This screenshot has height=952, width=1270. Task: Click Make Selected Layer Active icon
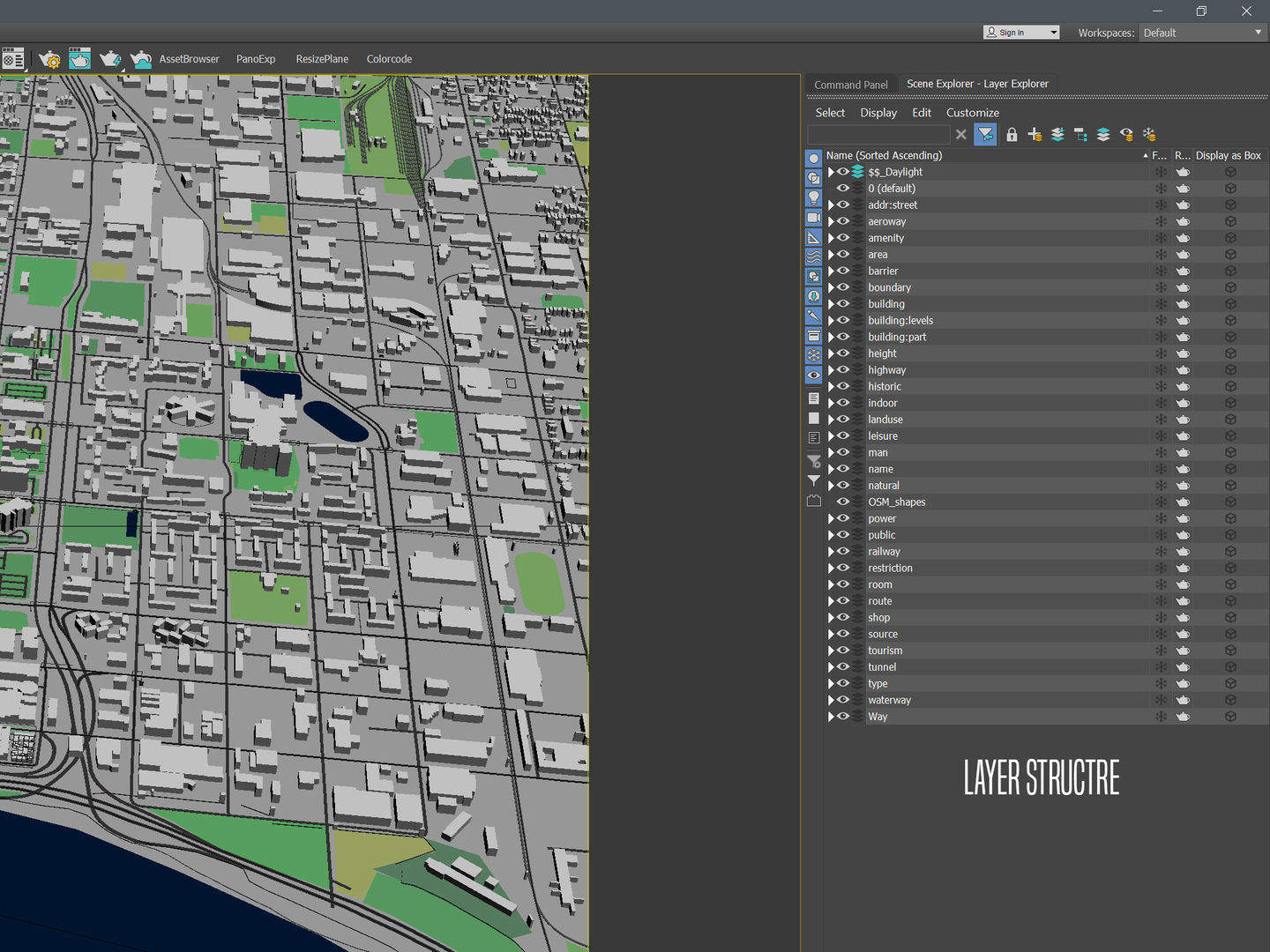[x=1103, y=135]
